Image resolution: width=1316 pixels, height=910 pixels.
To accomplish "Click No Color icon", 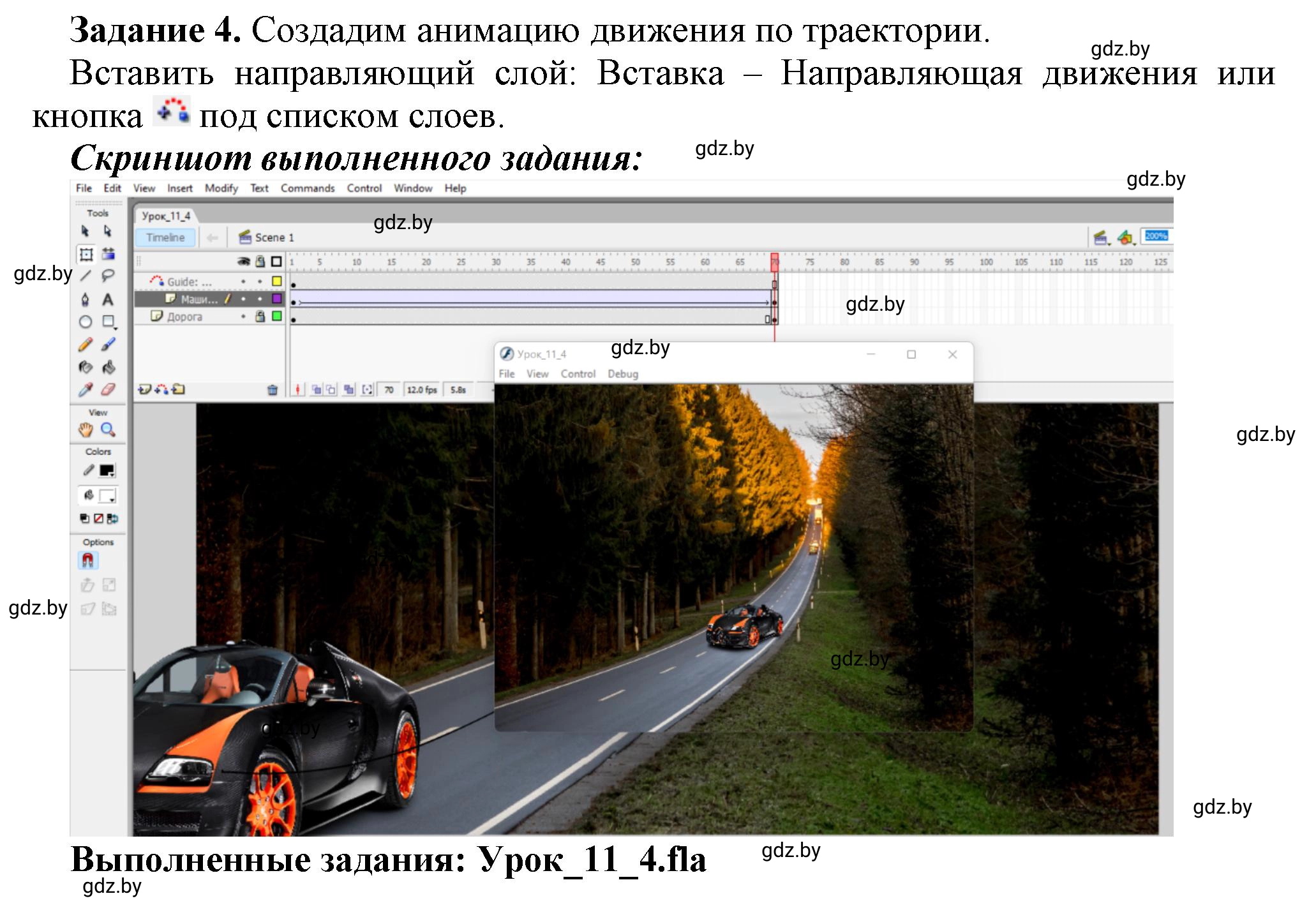I will pos(98,519).
